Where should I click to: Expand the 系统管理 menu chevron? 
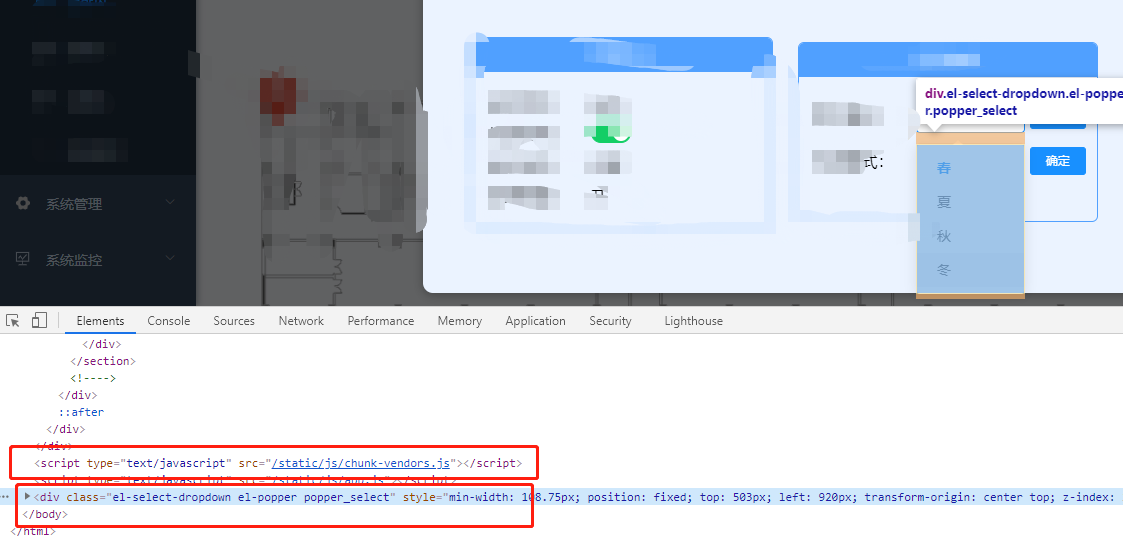pyautogui.click(x=170, y=203)
